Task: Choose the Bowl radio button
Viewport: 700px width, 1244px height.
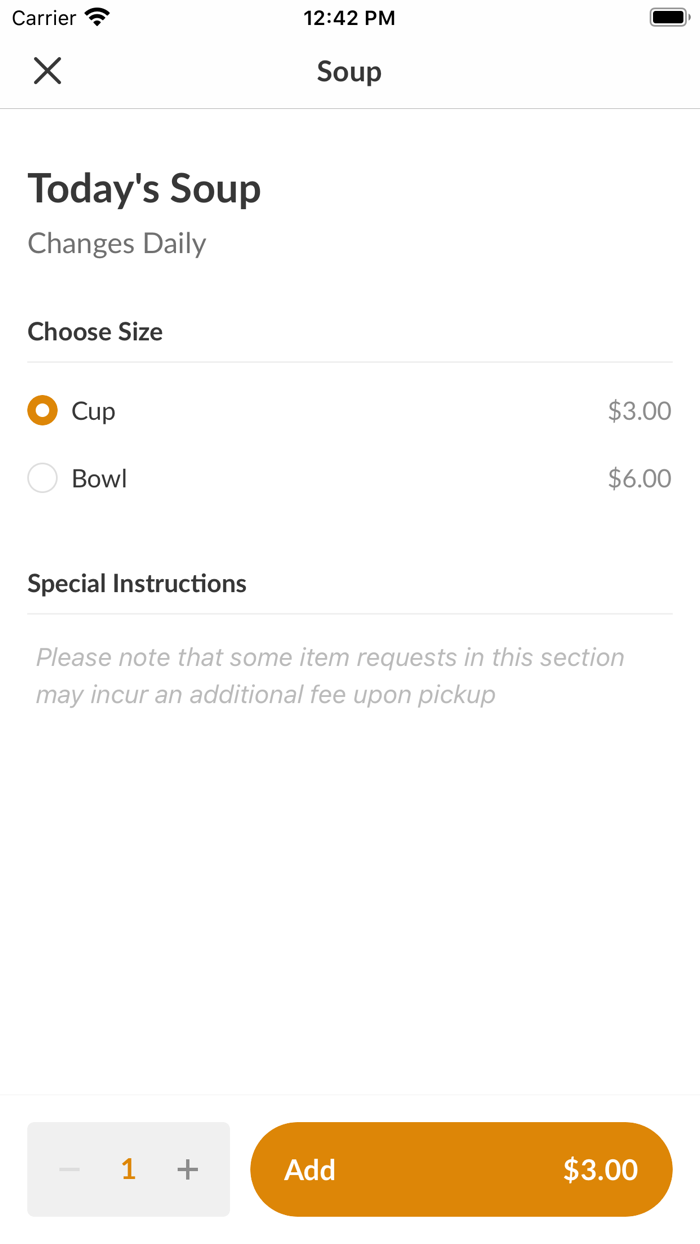Action: click(x=42, y=479)
